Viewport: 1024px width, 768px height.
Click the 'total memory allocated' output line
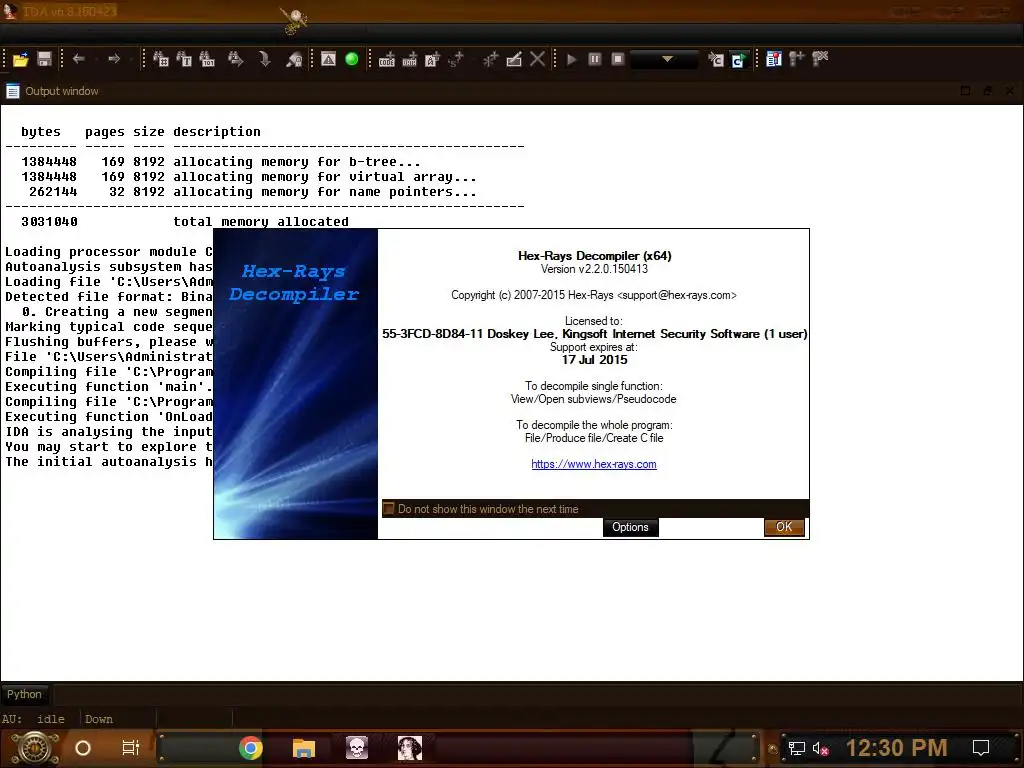pos(261,222)
